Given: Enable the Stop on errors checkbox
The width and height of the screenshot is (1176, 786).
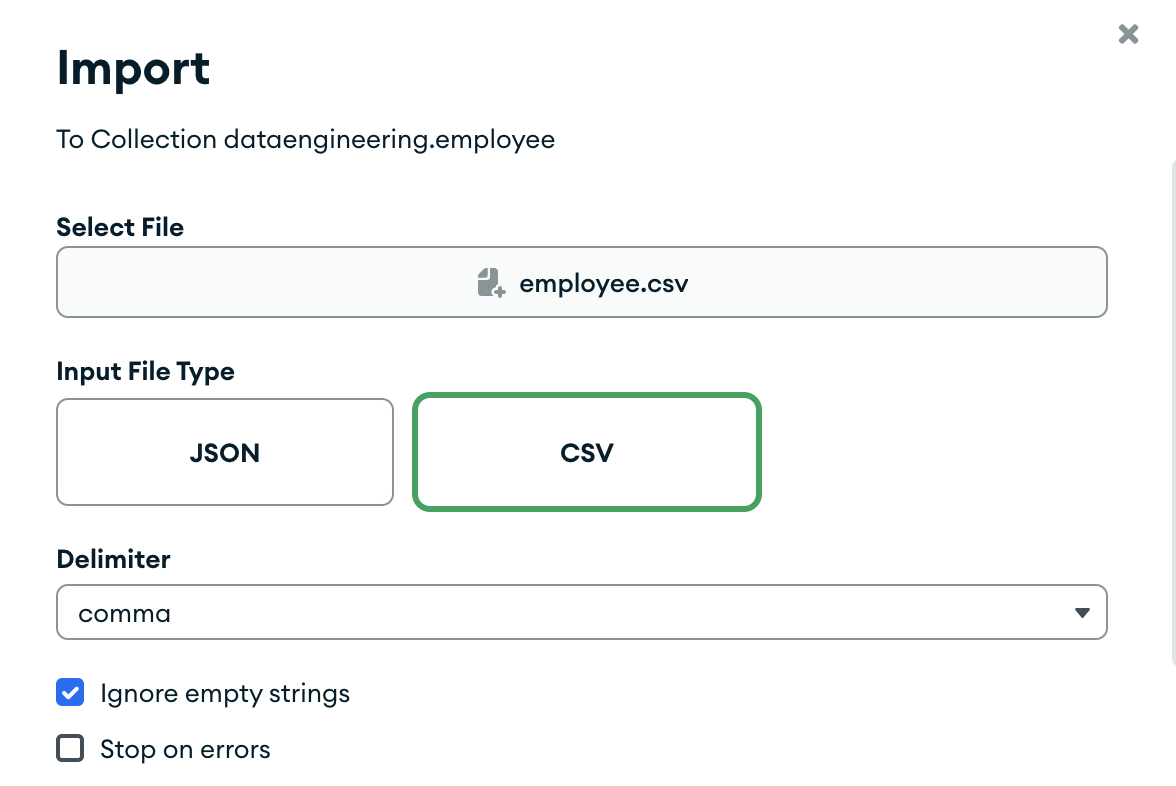Looking at the screenshot, I should click(70, 748).
